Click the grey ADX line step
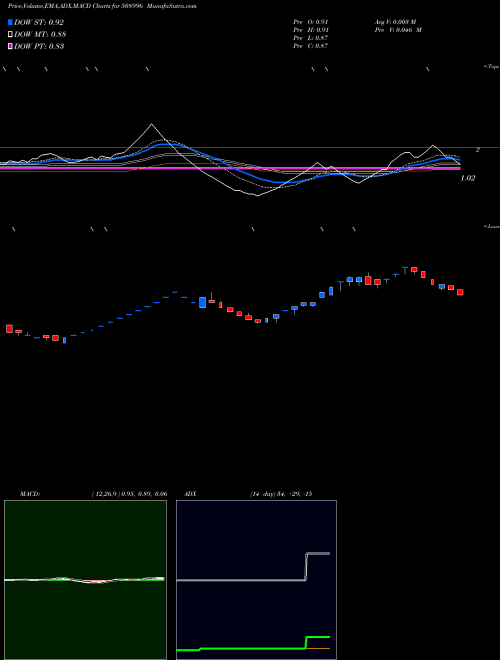This screenshot has height=660, width=500. 306,567
